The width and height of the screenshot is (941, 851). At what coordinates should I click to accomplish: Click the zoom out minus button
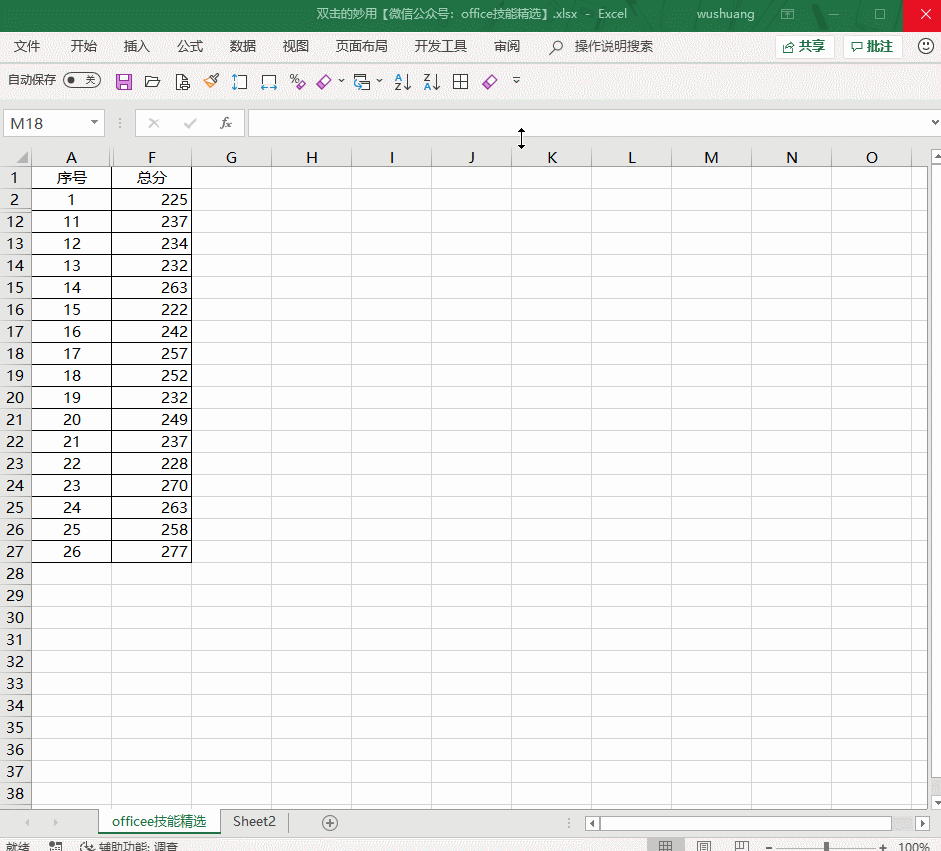[x=769, y=847]
